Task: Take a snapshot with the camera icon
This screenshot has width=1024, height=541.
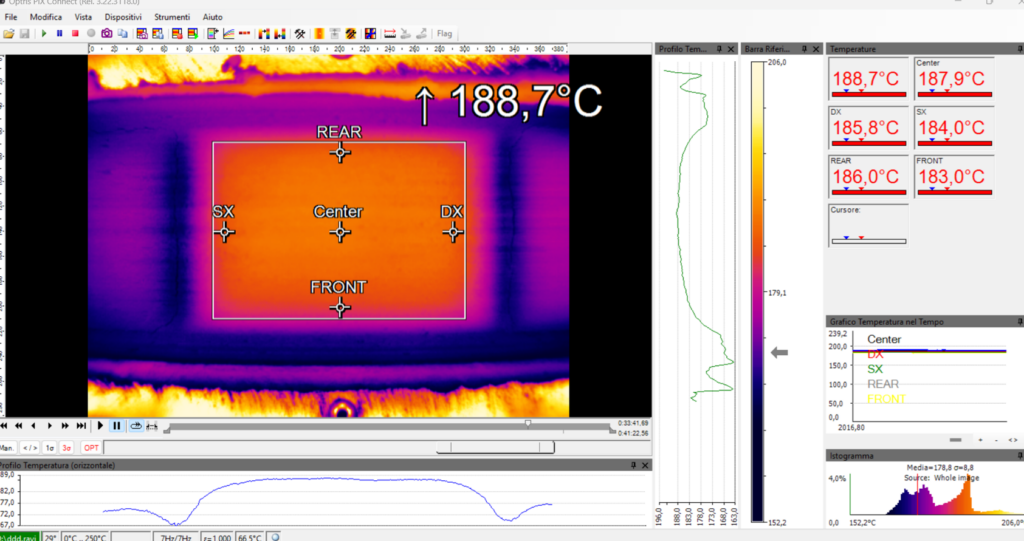Action: (x=106, y=33)
